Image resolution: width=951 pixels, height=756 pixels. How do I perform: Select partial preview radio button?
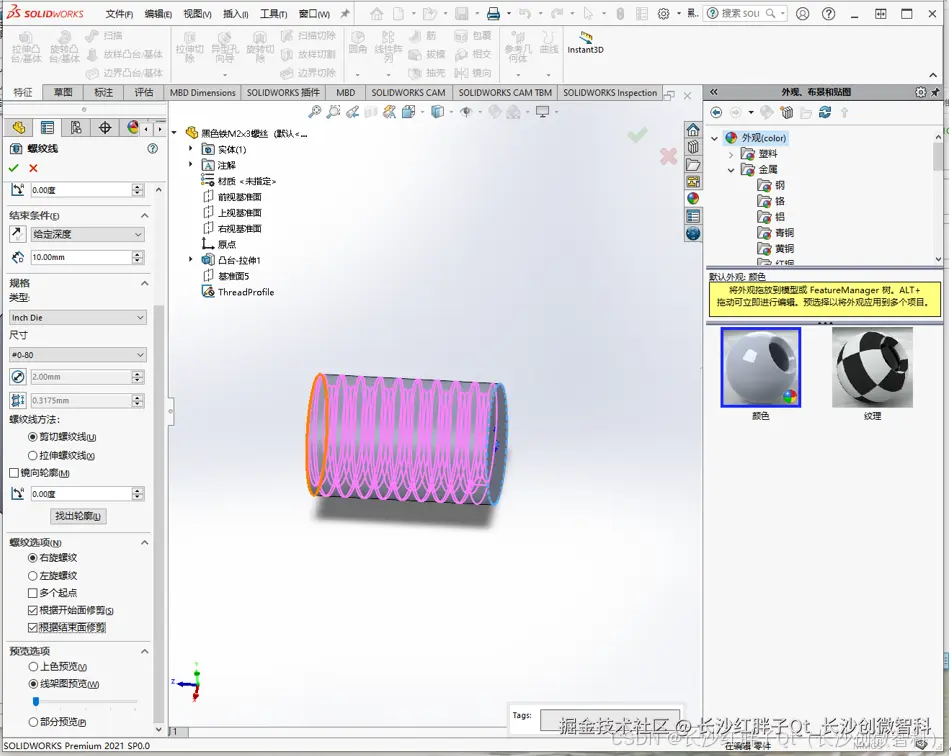pyautogui.click(x=33, y=722)
